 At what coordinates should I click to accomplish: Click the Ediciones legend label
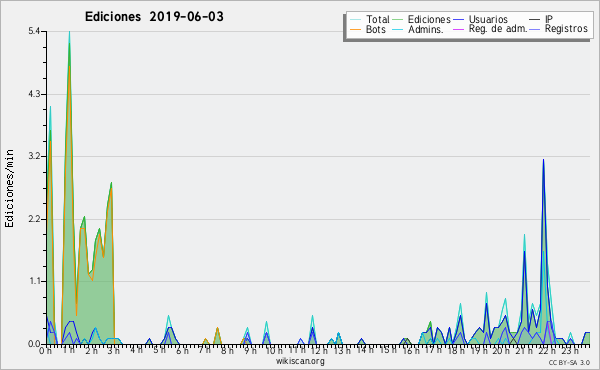tap(429, 19)
